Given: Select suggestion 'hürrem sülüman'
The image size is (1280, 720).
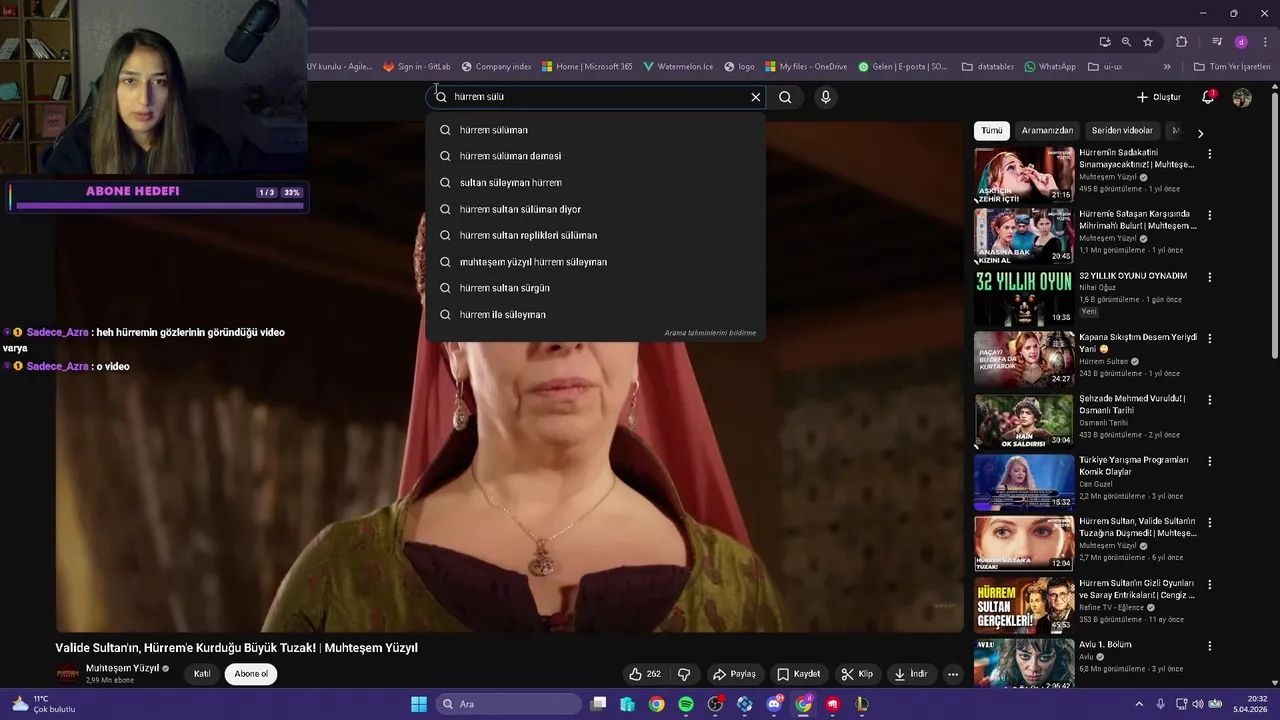Looking at the screenshot, I should click(x=595, y=130).
